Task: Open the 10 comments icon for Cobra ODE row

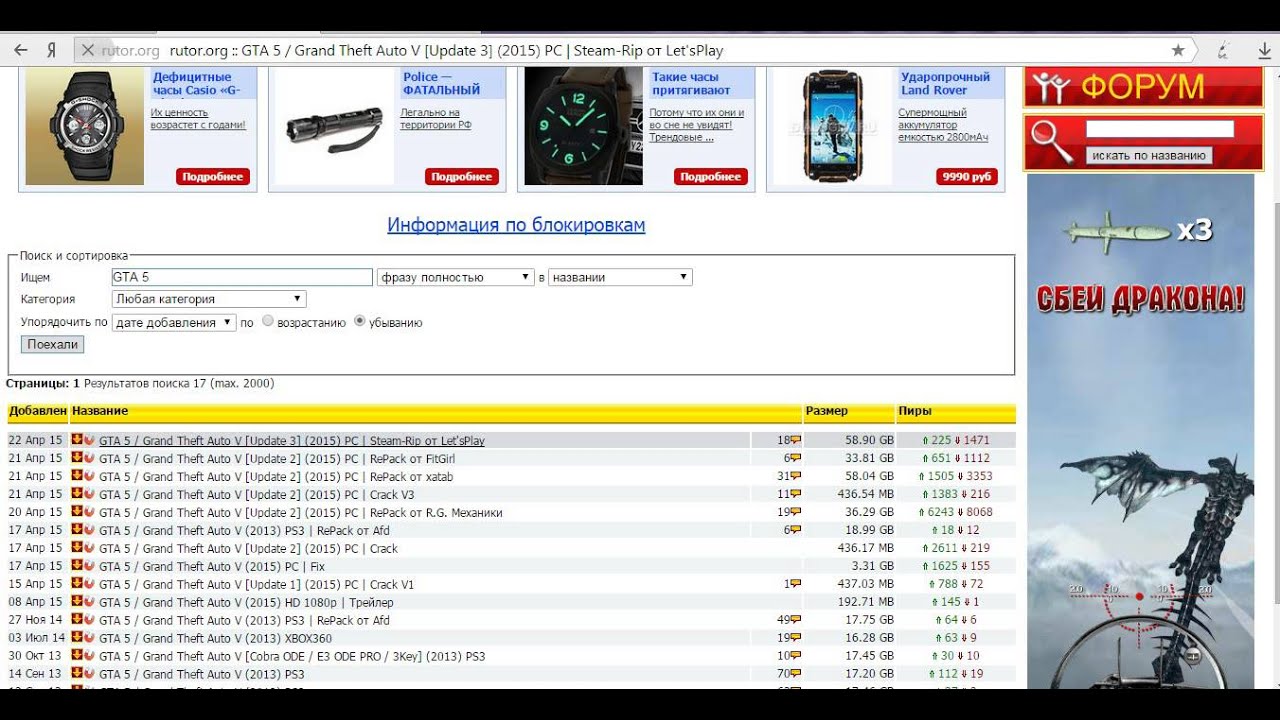Action: pos(795,657)
